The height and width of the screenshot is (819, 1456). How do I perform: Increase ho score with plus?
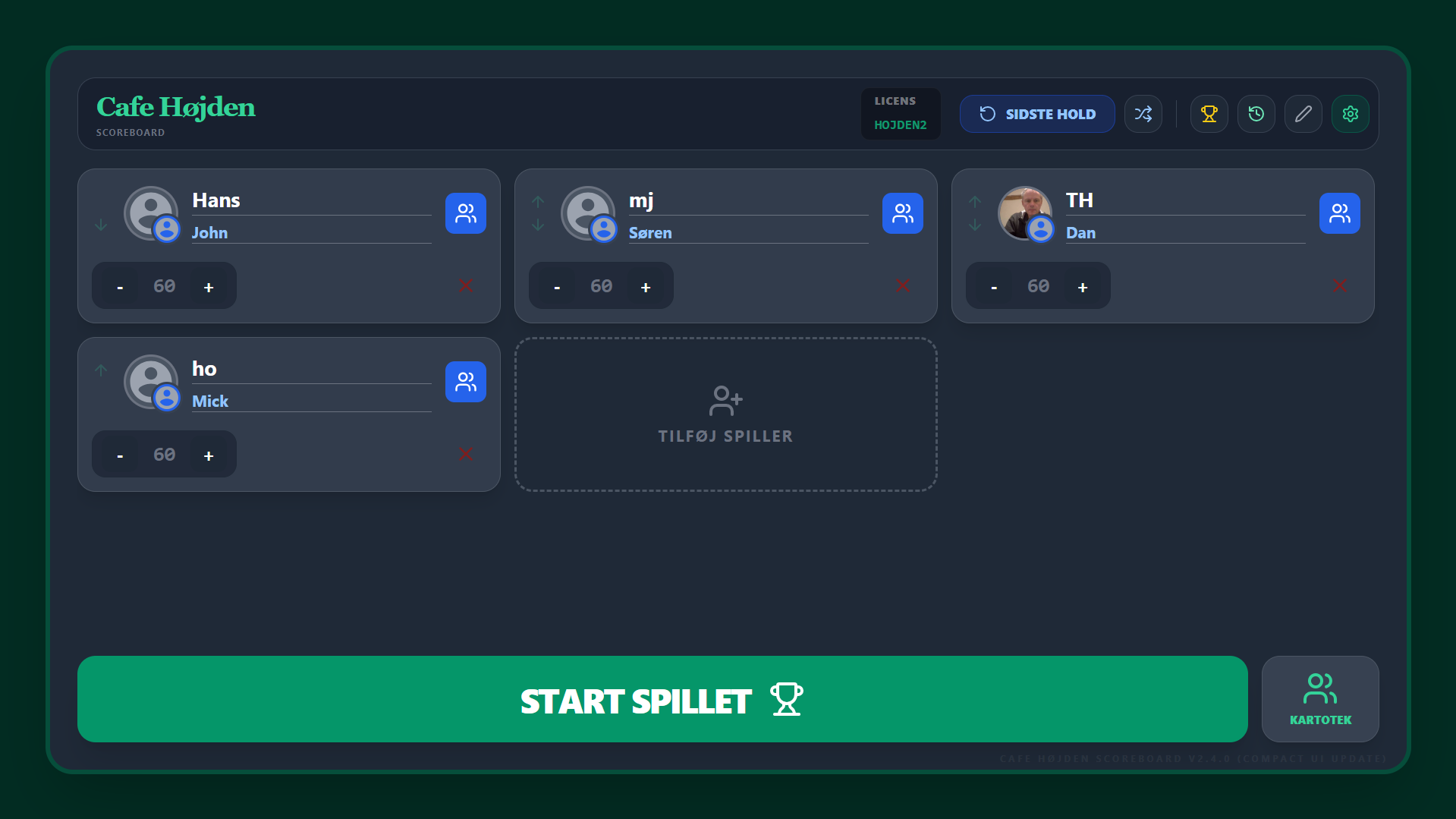point(209,455)
